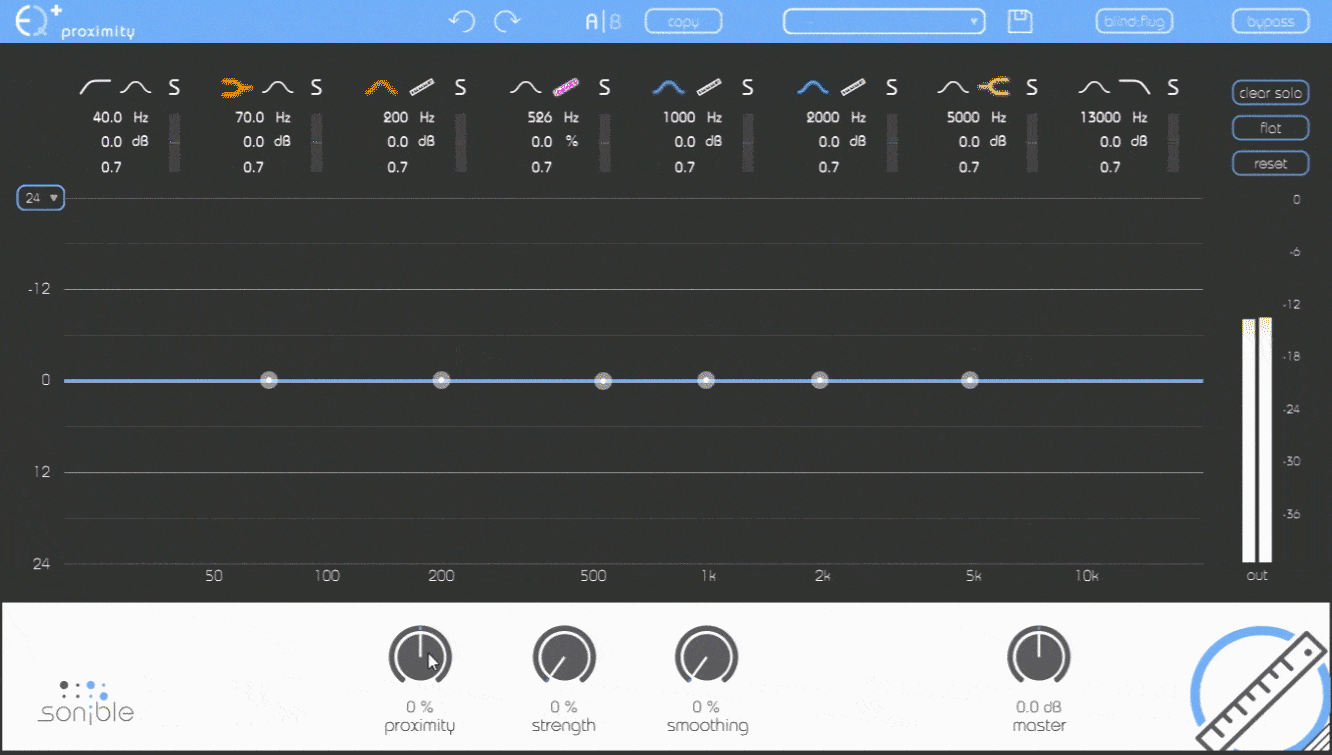The image size is (1332, 755).
Task: Select the high-pass filter shape on the 40 Hz band
Action: point(94,88)
